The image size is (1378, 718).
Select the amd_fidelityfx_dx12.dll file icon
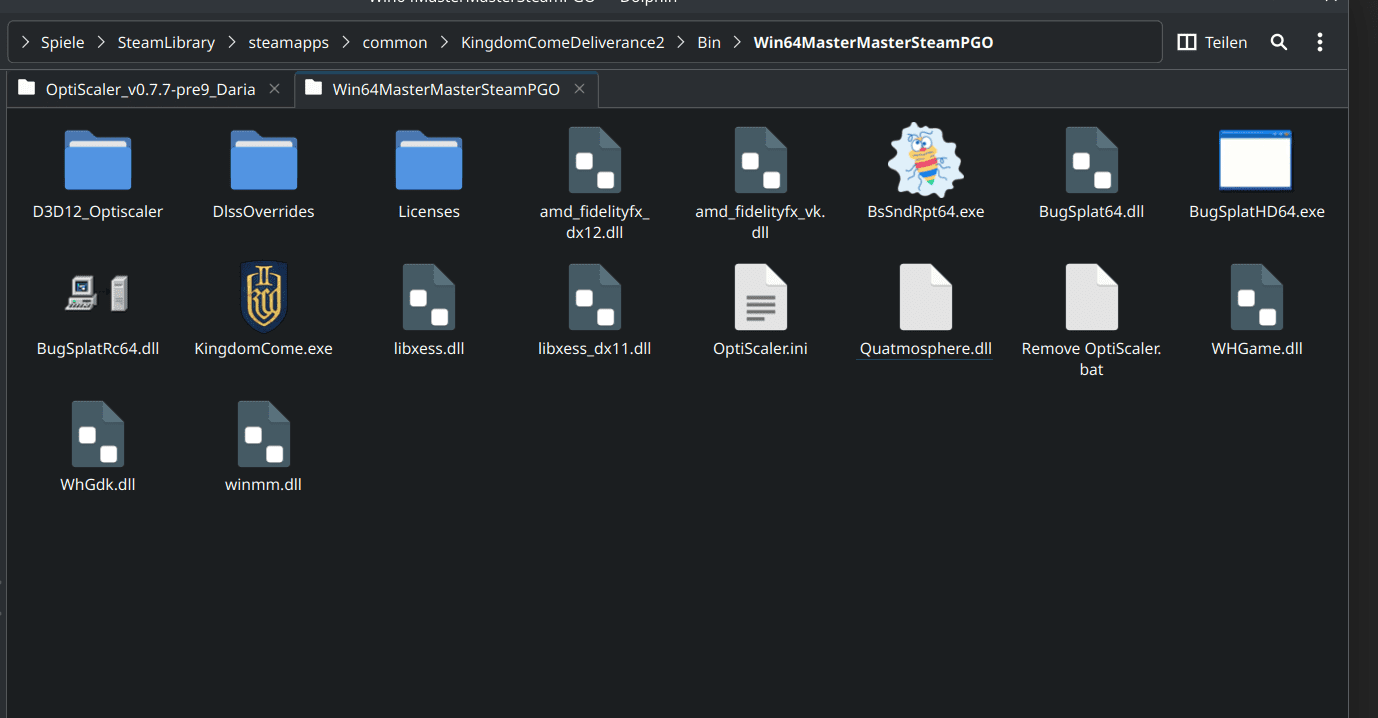pyautogui.click(x=595, y=160)
